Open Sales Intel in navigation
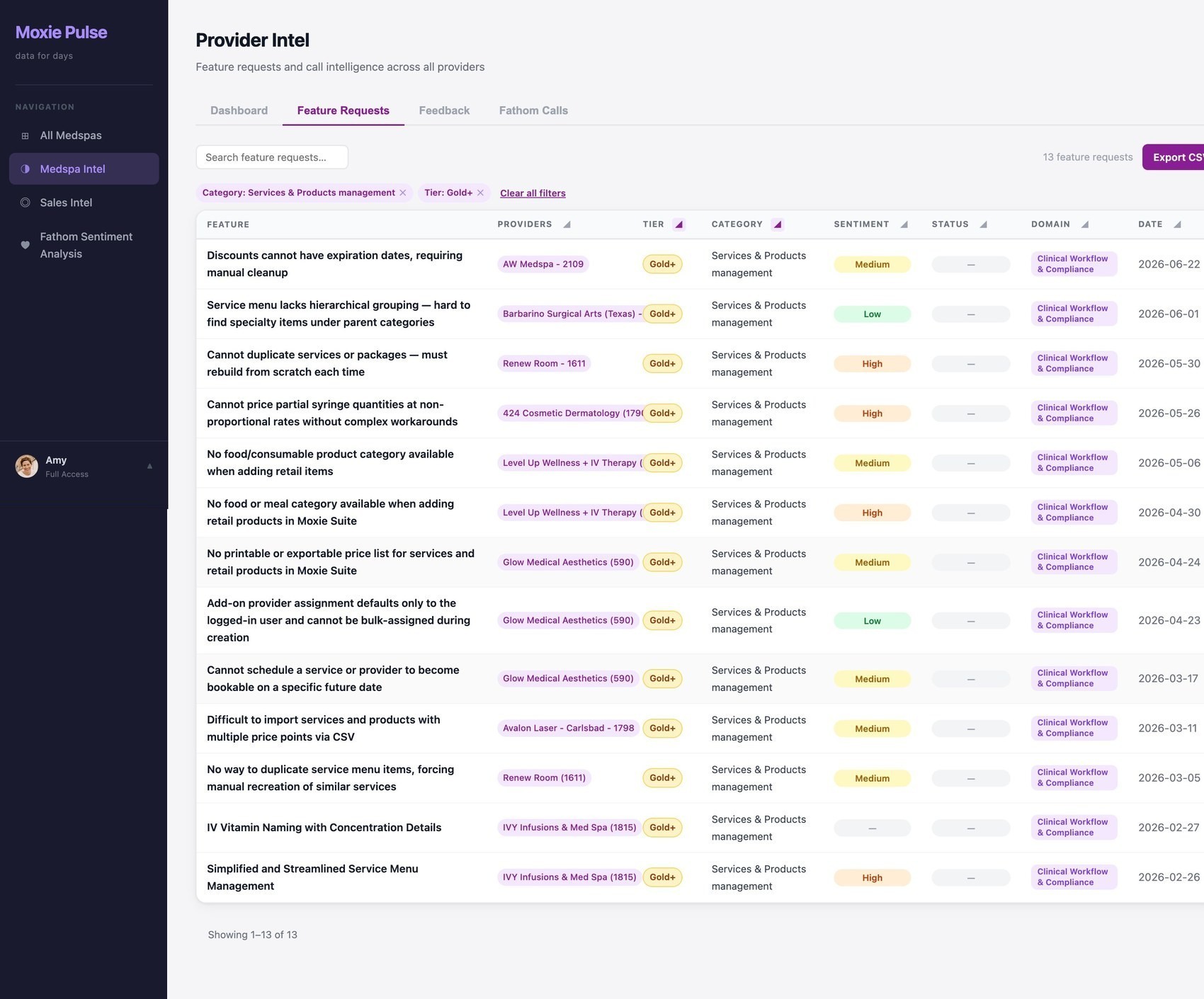 pyautogui.click(x=84, y=202)
